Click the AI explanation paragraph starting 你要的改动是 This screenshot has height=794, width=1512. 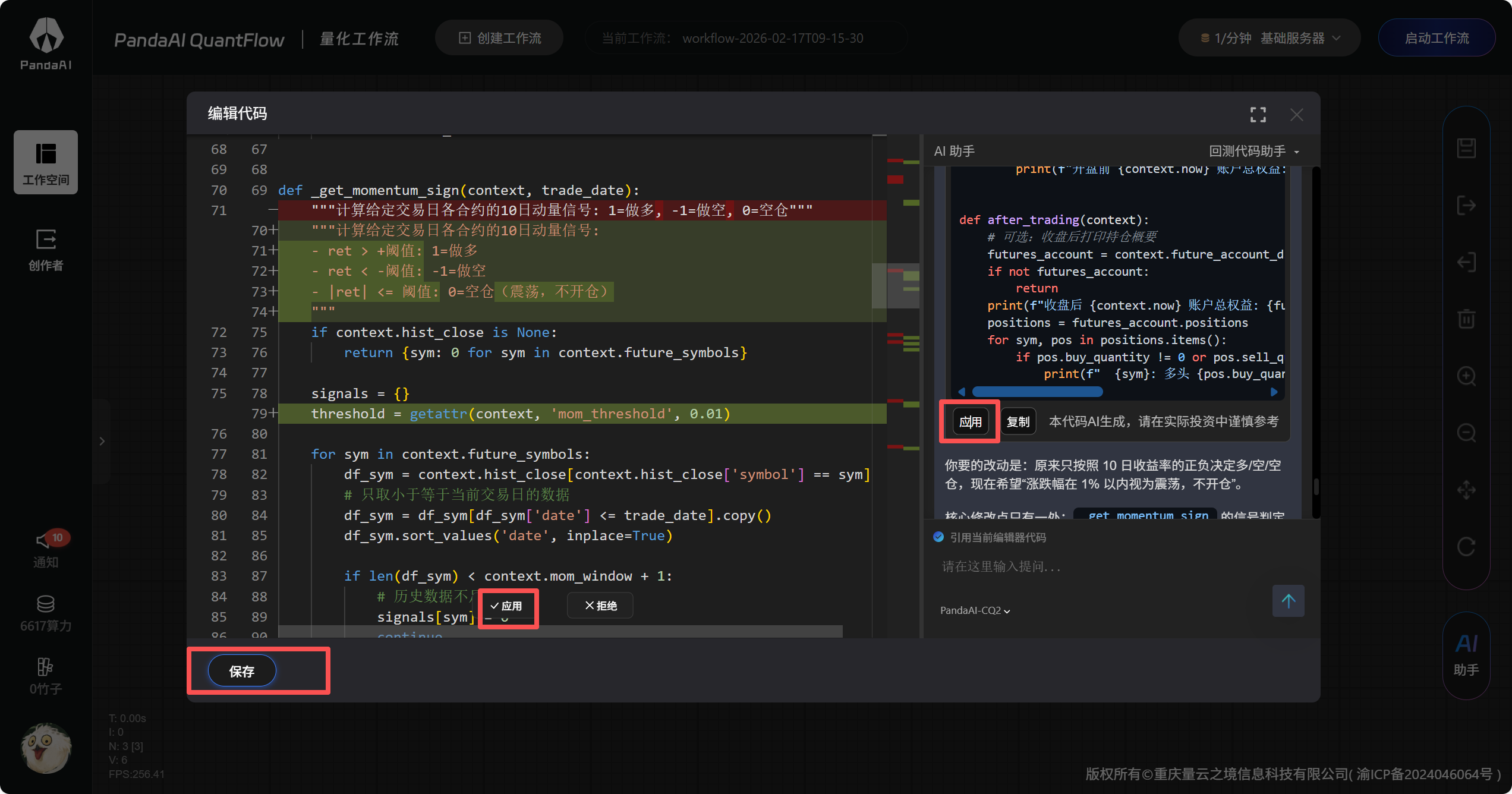pos(1113,474)
